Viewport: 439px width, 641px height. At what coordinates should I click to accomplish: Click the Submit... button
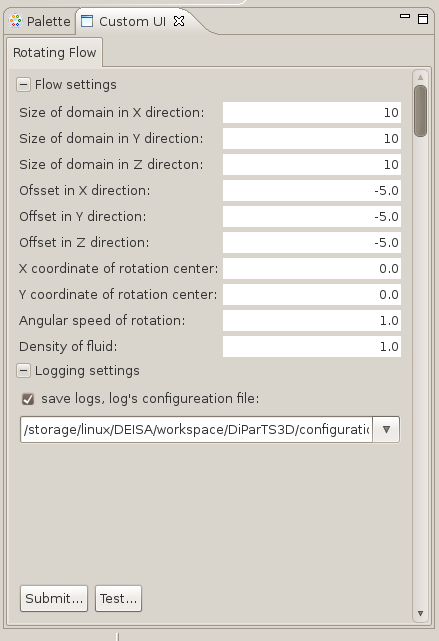click(x=54, y=598)
